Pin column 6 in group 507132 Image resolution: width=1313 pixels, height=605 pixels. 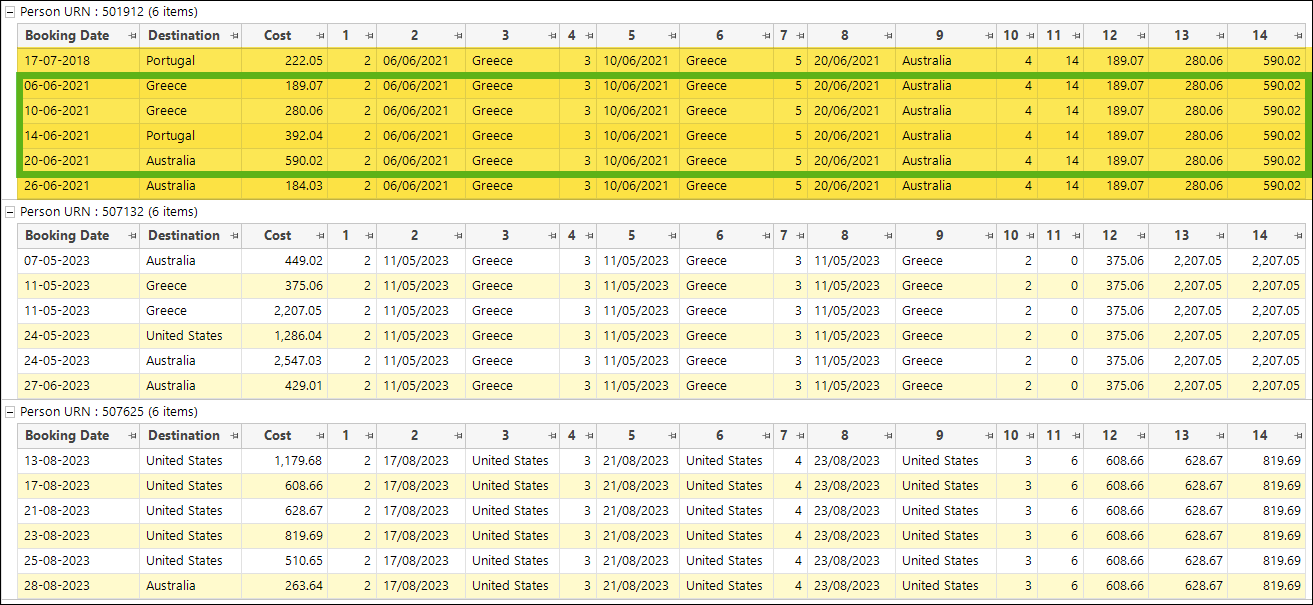(x=766, y=236)
